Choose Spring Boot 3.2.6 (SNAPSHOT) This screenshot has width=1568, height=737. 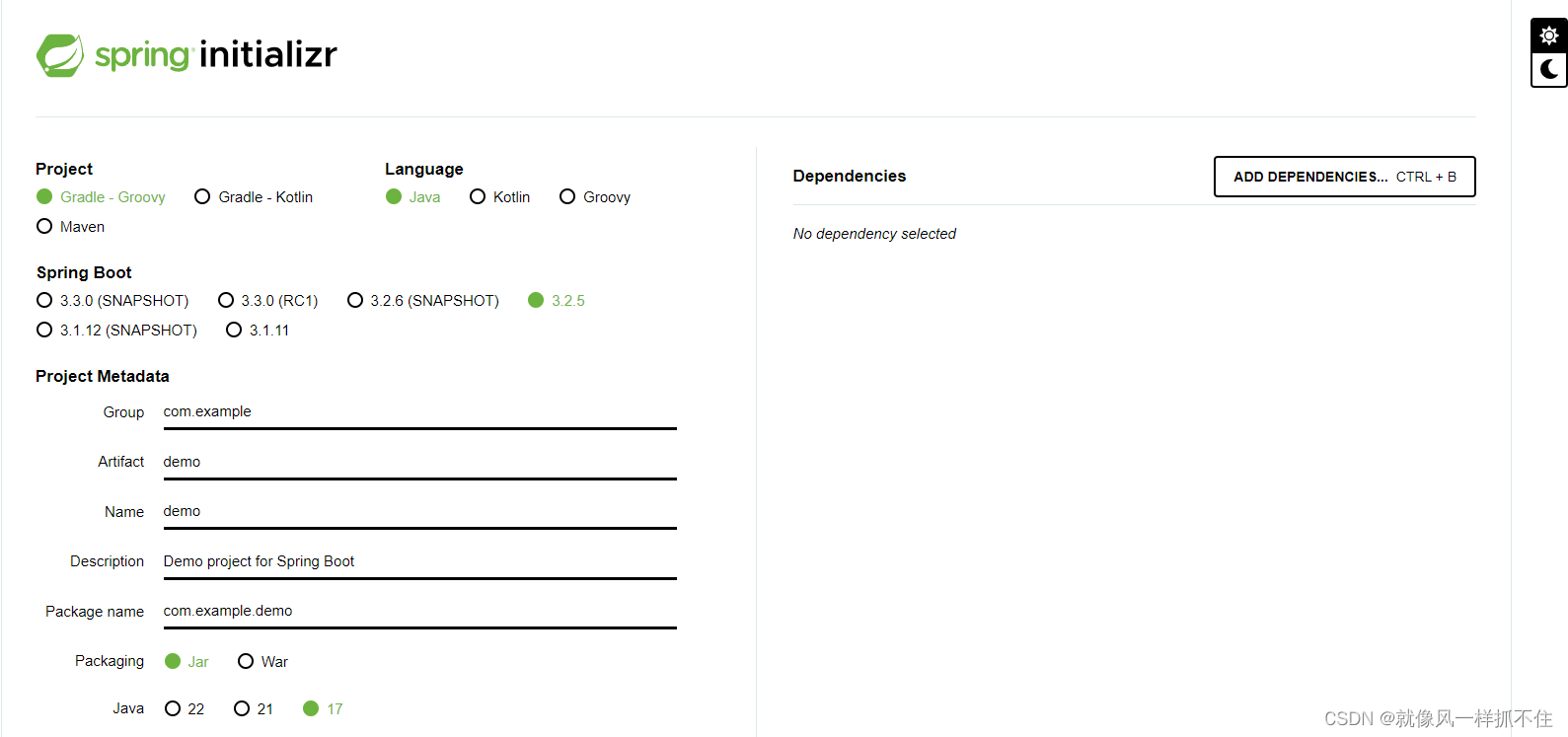pyautogui.click(x=423, y=301)
